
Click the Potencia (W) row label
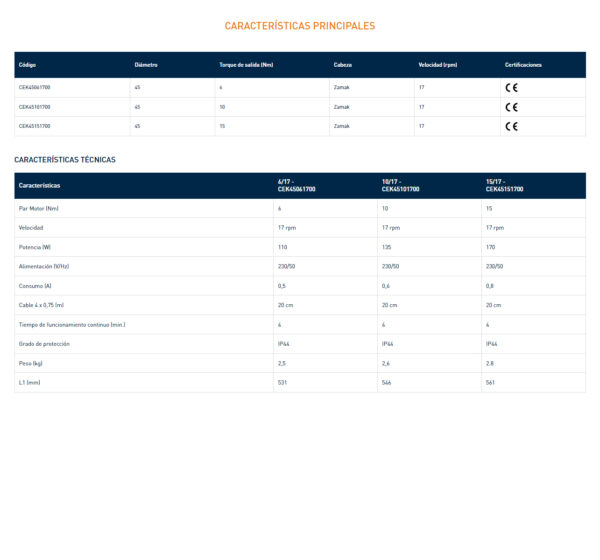coord(35,247)
